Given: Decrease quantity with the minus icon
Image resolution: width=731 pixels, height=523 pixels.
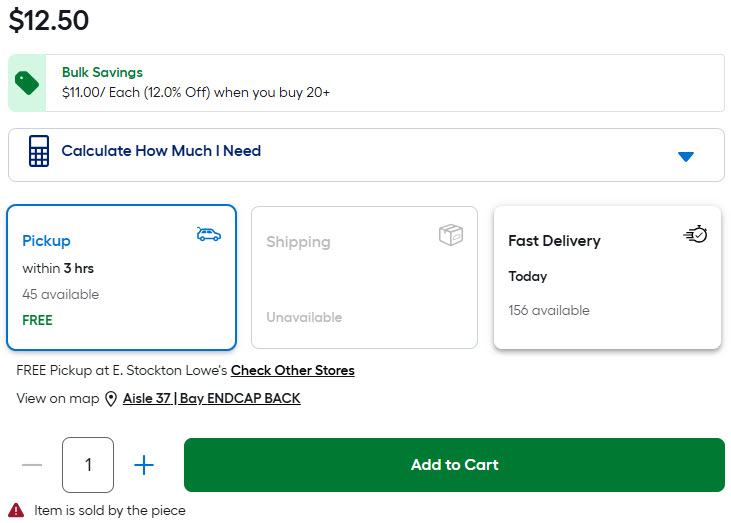Looking at the screenshot, I should 32,465.
